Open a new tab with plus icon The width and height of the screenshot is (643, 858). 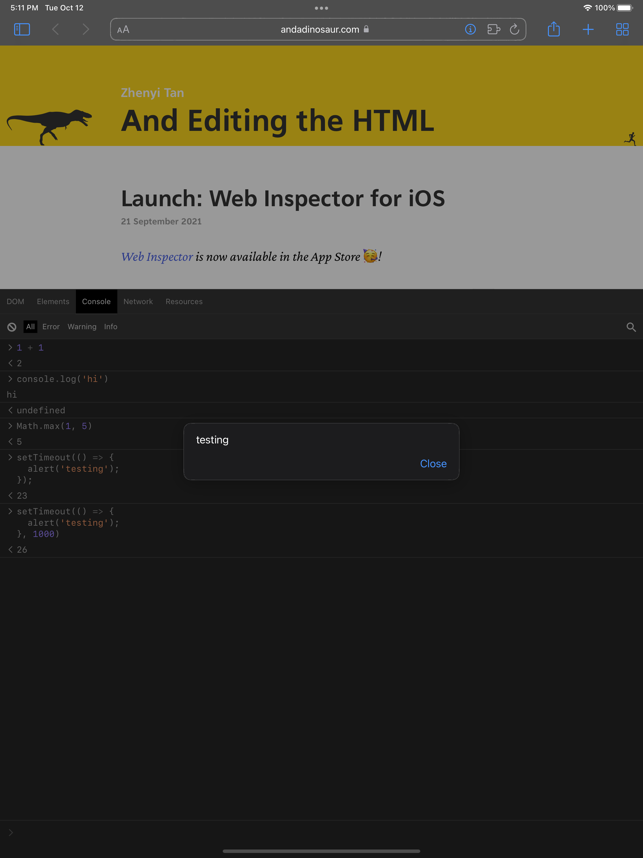(588, 30)
